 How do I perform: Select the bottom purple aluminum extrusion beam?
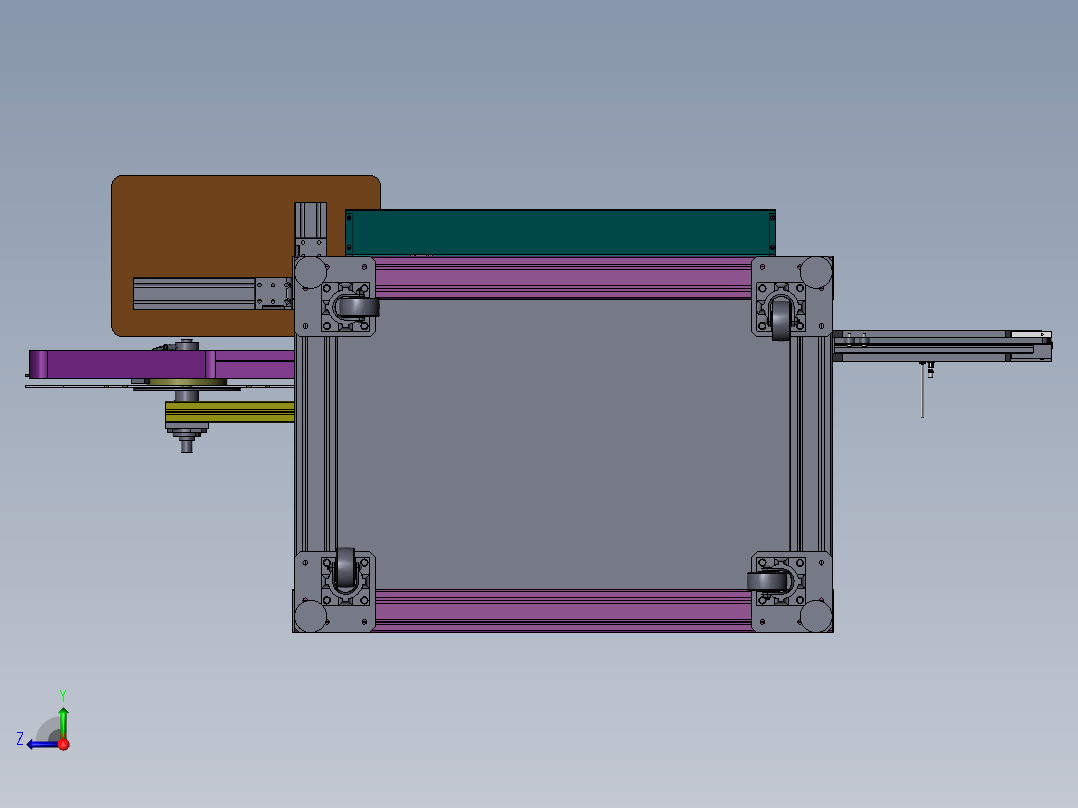[563, 610]
